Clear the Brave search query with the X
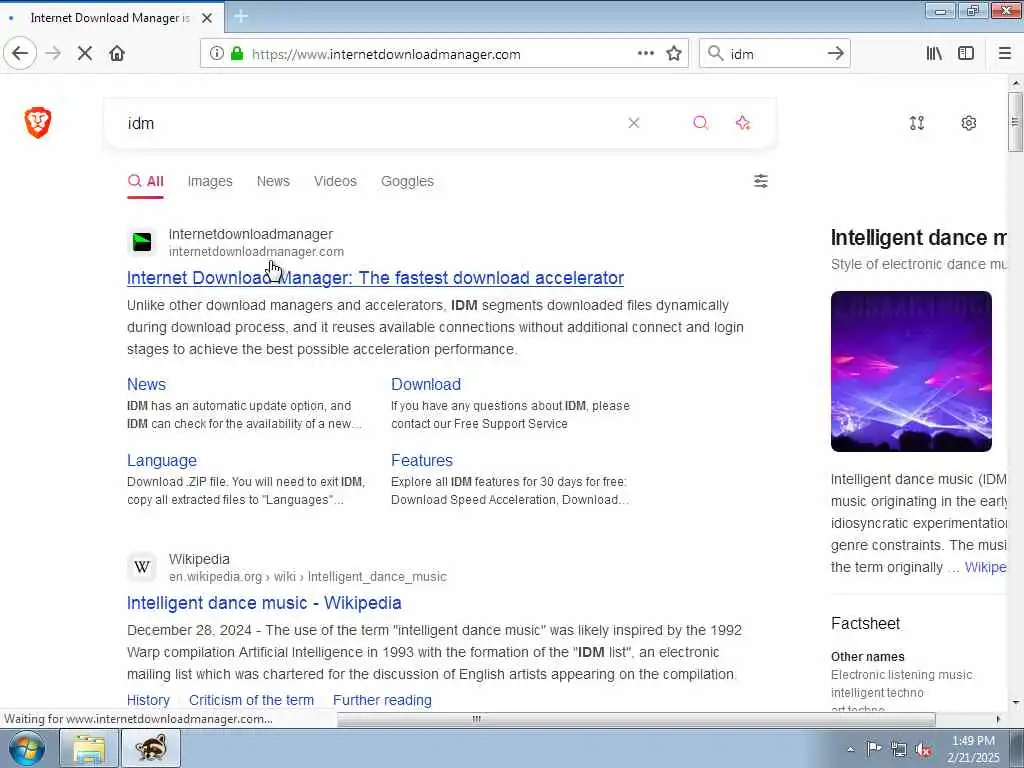1024x768 pixels. 633,123
